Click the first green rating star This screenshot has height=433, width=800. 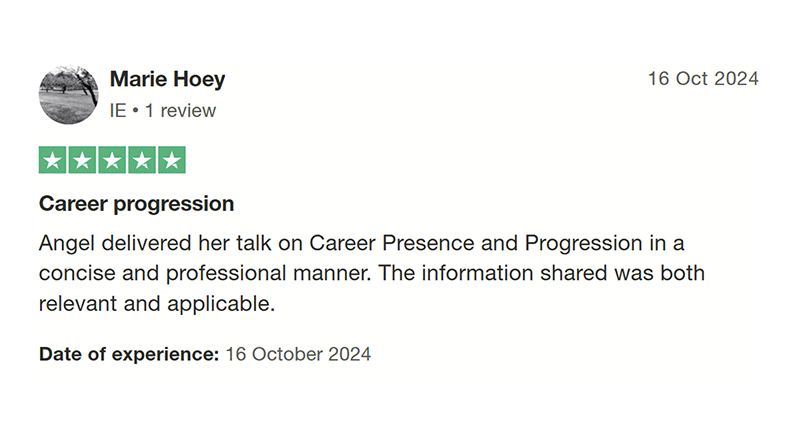(53, 160)
